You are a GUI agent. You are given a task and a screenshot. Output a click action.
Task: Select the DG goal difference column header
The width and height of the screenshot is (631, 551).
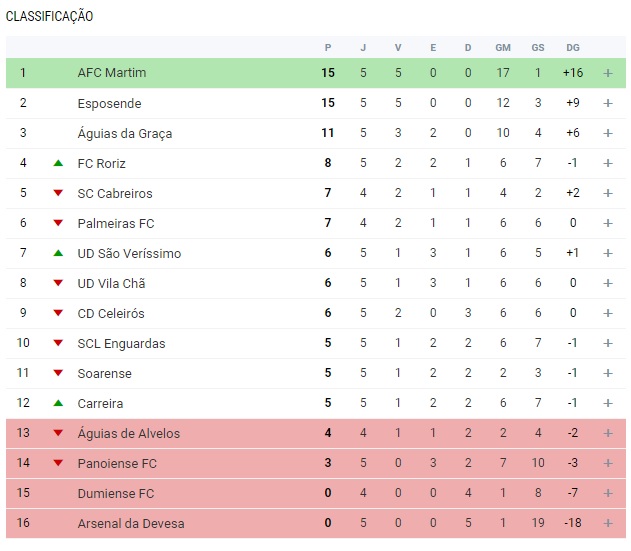pos(573,47)
